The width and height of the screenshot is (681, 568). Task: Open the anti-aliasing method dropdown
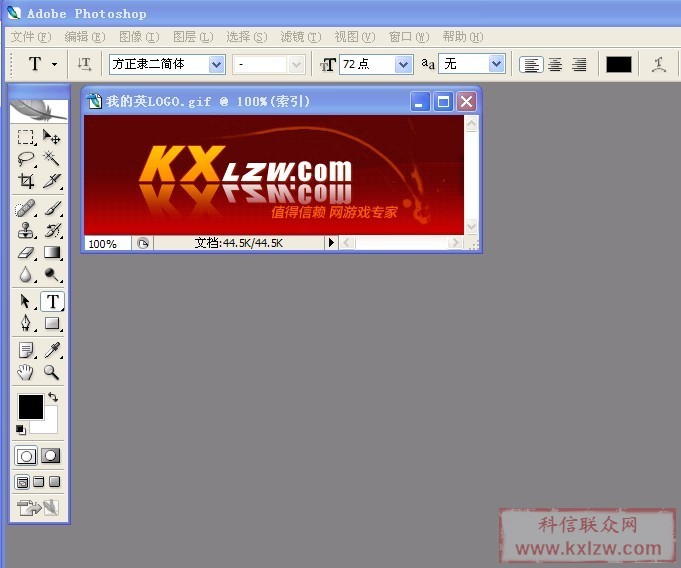[496, 64]
